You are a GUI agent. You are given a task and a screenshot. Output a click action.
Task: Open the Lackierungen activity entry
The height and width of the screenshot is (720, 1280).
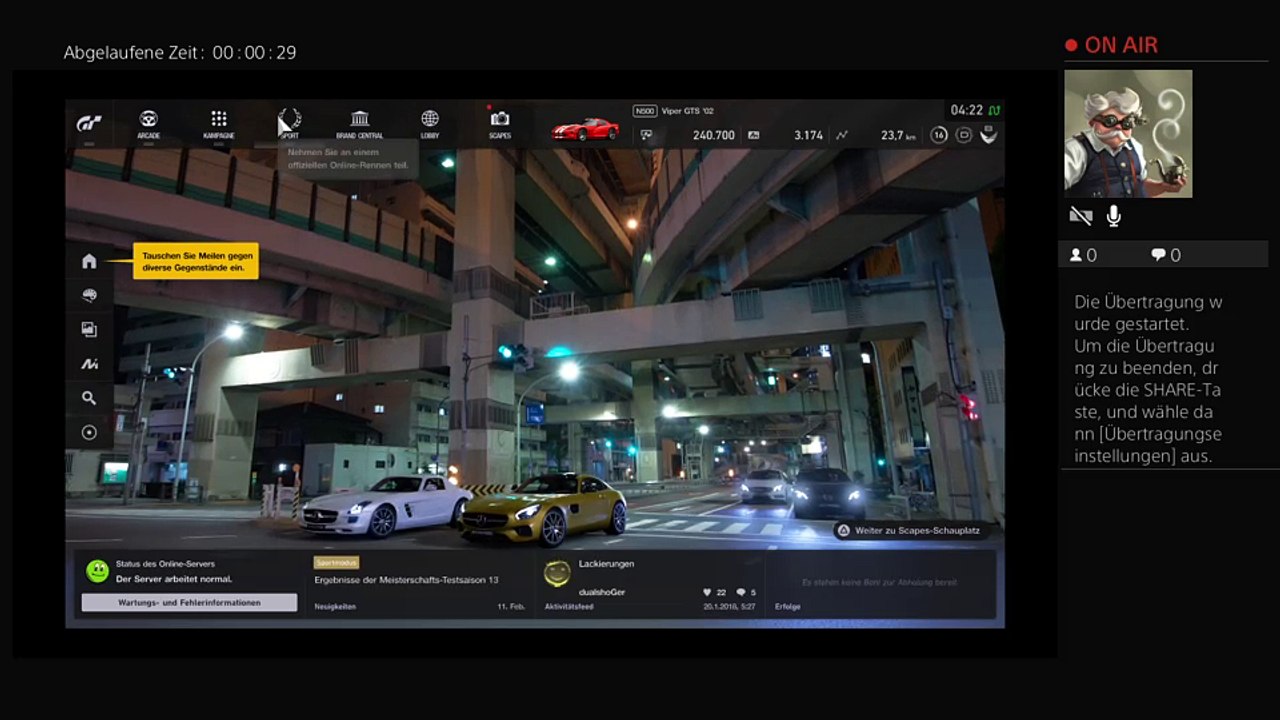(606, 563)
